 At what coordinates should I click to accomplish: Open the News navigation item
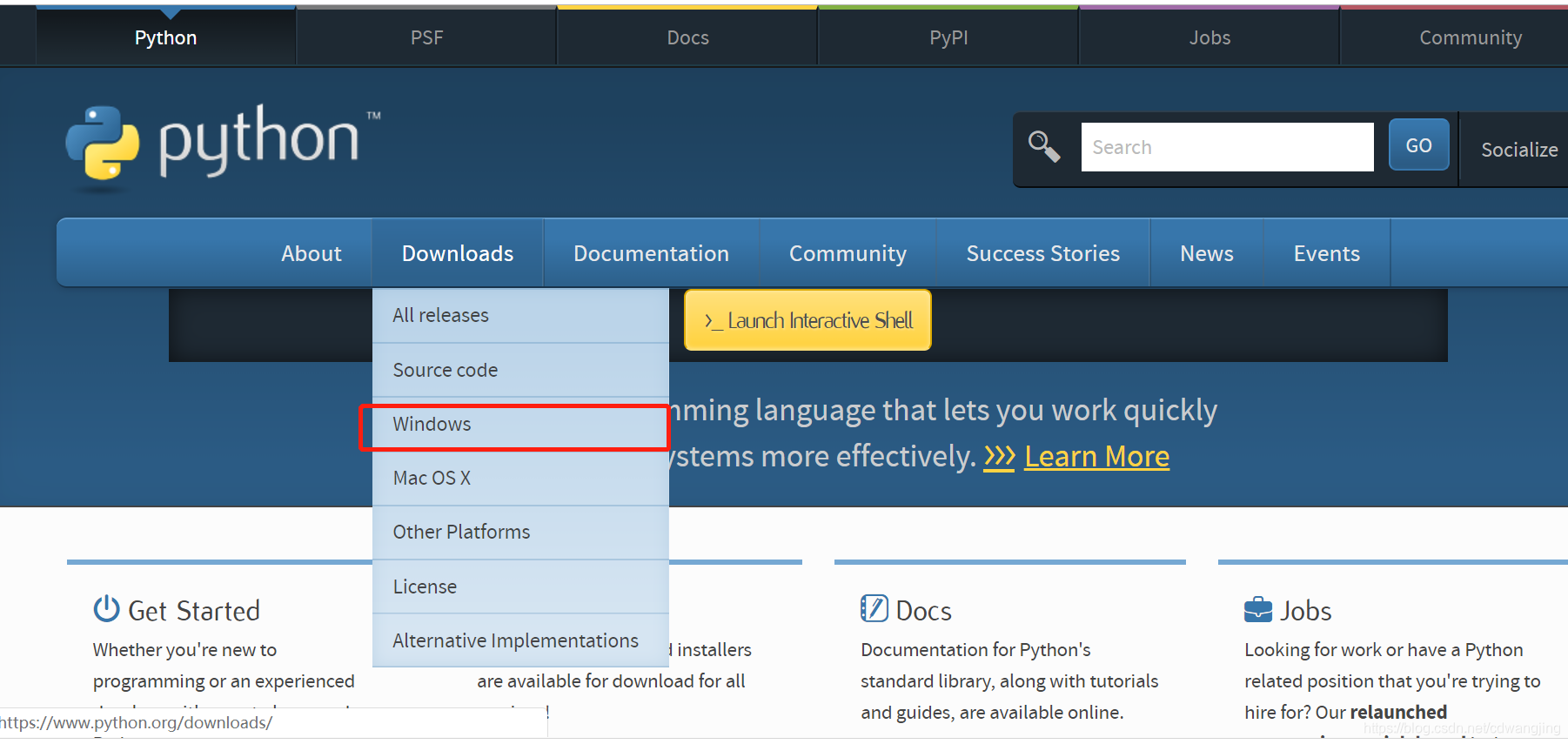[1206, 253]
